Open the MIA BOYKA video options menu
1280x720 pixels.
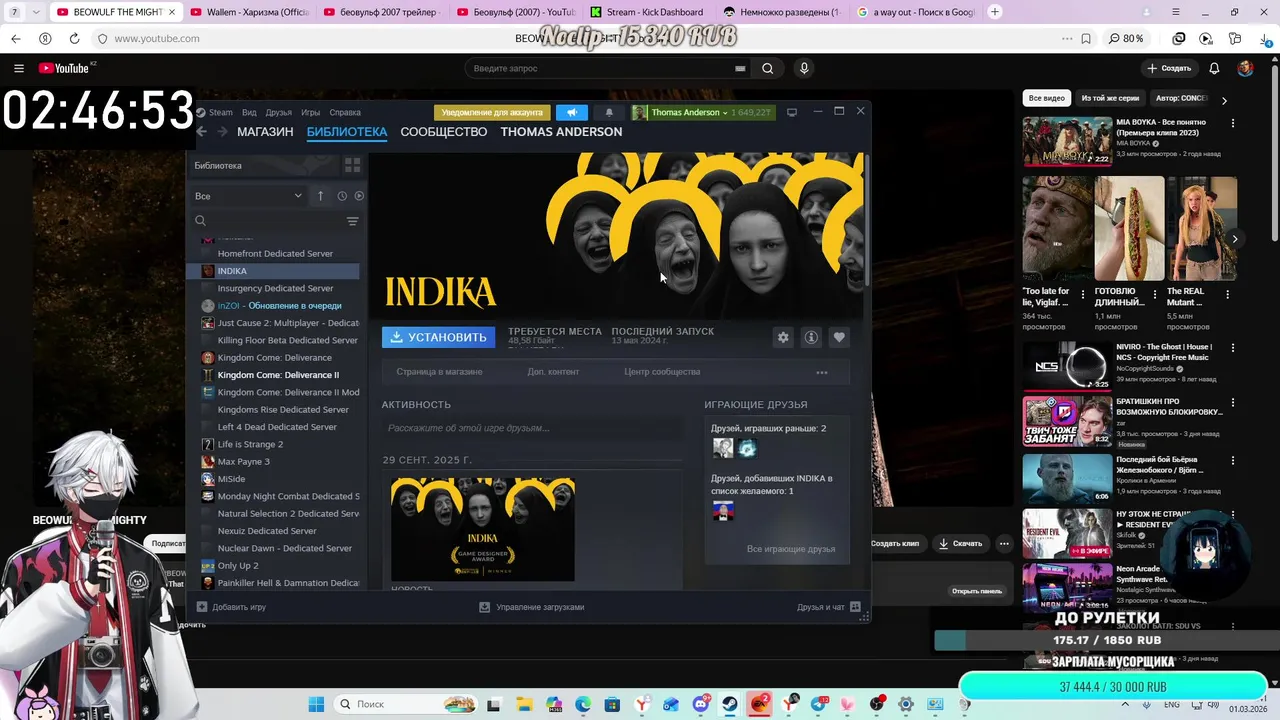[x=1232, y=123]
